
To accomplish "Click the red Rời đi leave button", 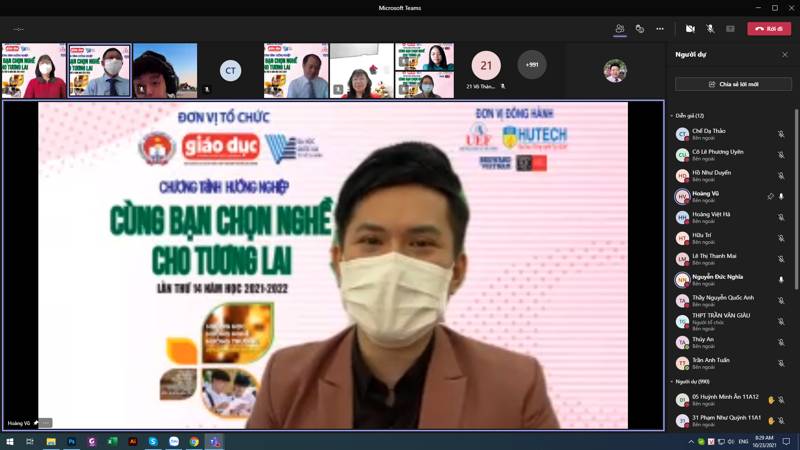I will click(769, 29).
